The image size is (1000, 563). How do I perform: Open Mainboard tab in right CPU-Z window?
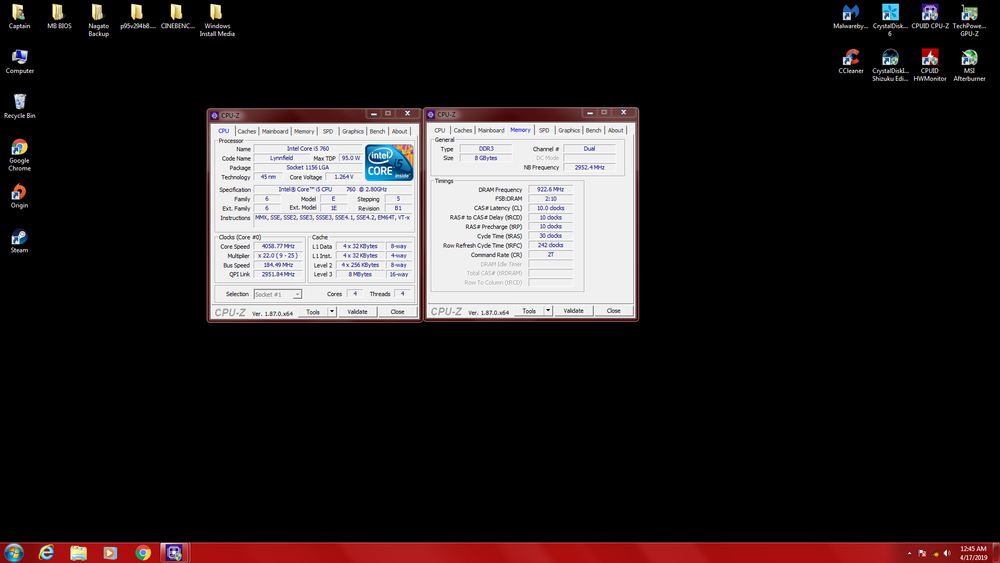point(491,130)
